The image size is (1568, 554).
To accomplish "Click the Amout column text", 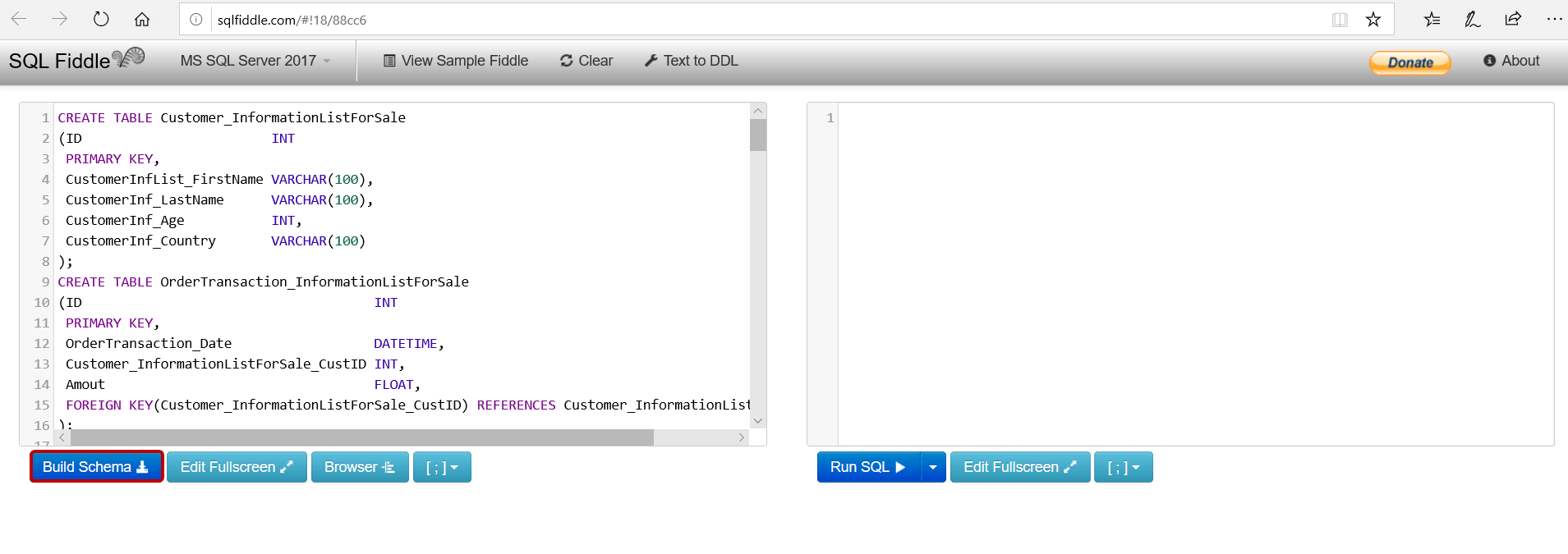I will click(x=85, y=384).
